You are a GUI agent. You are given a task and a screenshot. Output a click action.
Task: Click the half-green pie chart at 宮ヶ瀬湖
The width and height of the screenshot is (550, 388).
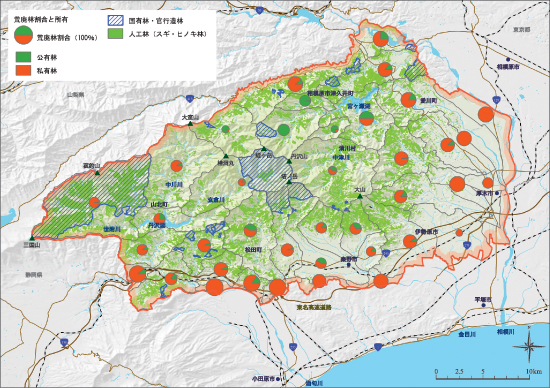coord(366,118)
